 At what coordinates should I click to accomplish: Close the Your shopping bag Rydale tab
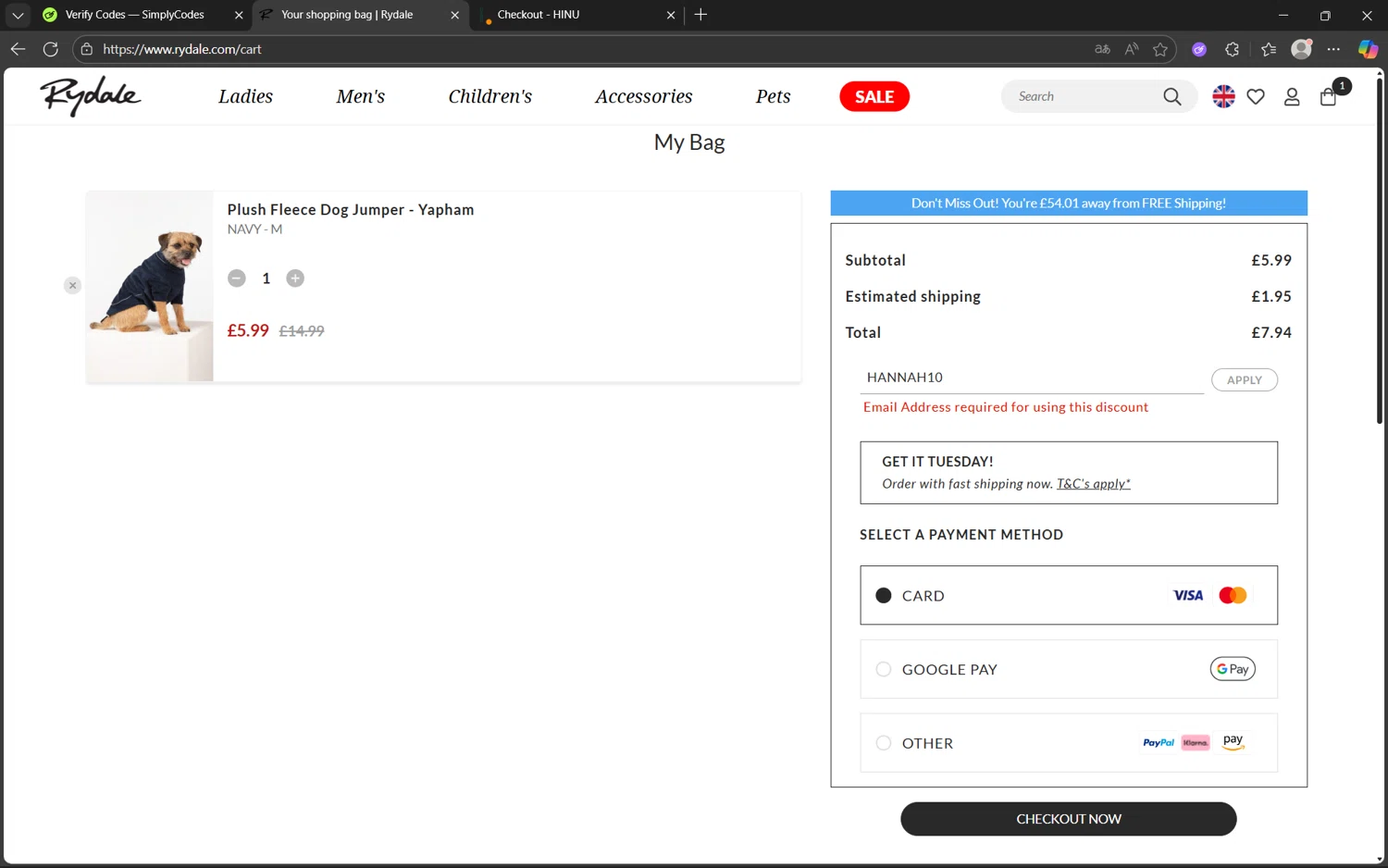(454, 15)
